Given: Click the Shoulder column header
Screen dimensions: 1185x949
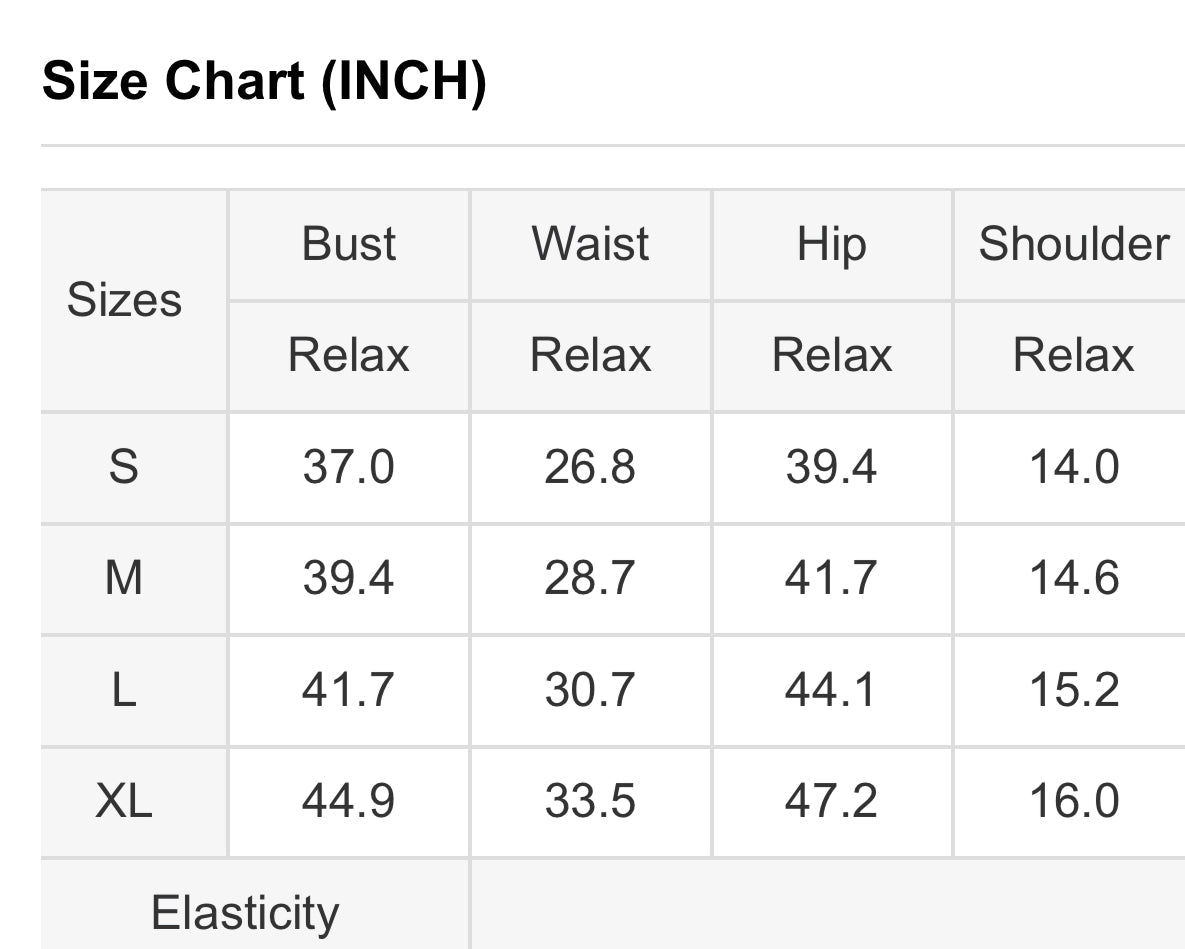Looking at the screenshot, I should click(x=1073, y=244).
